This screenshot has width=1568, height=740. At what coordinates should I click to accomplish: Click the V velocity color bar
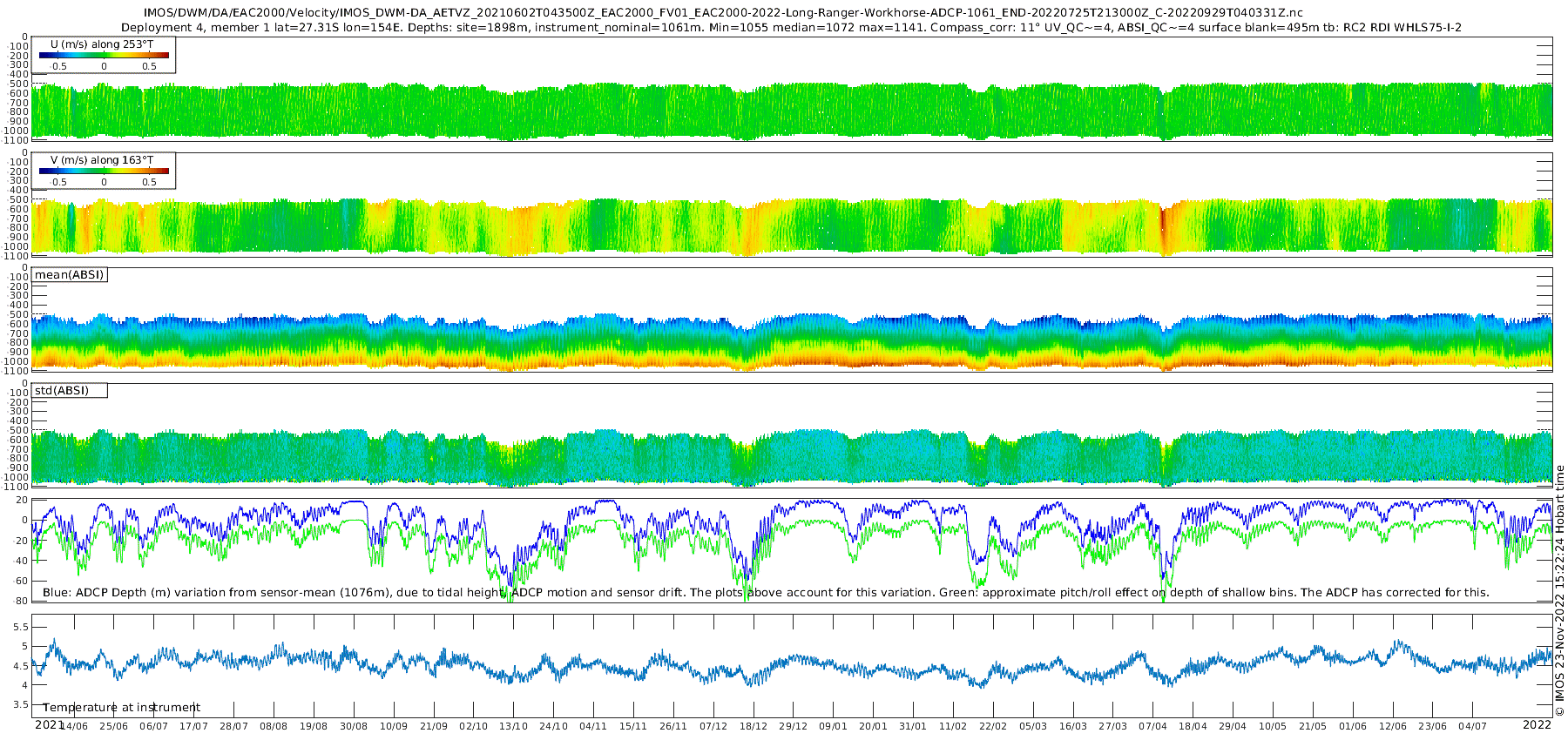point(104,172)
